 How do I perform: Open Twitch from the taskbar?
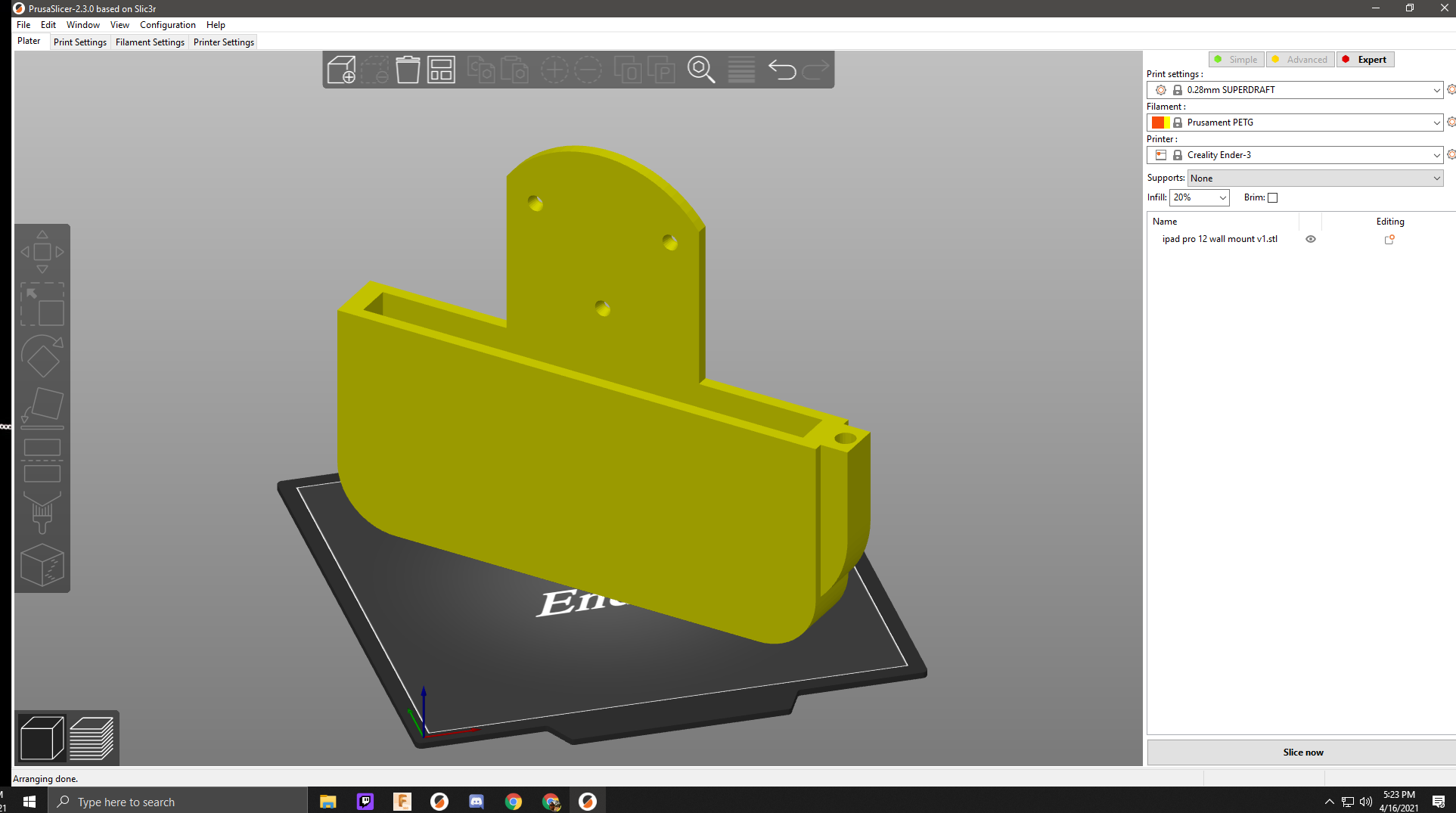point(365,802)
